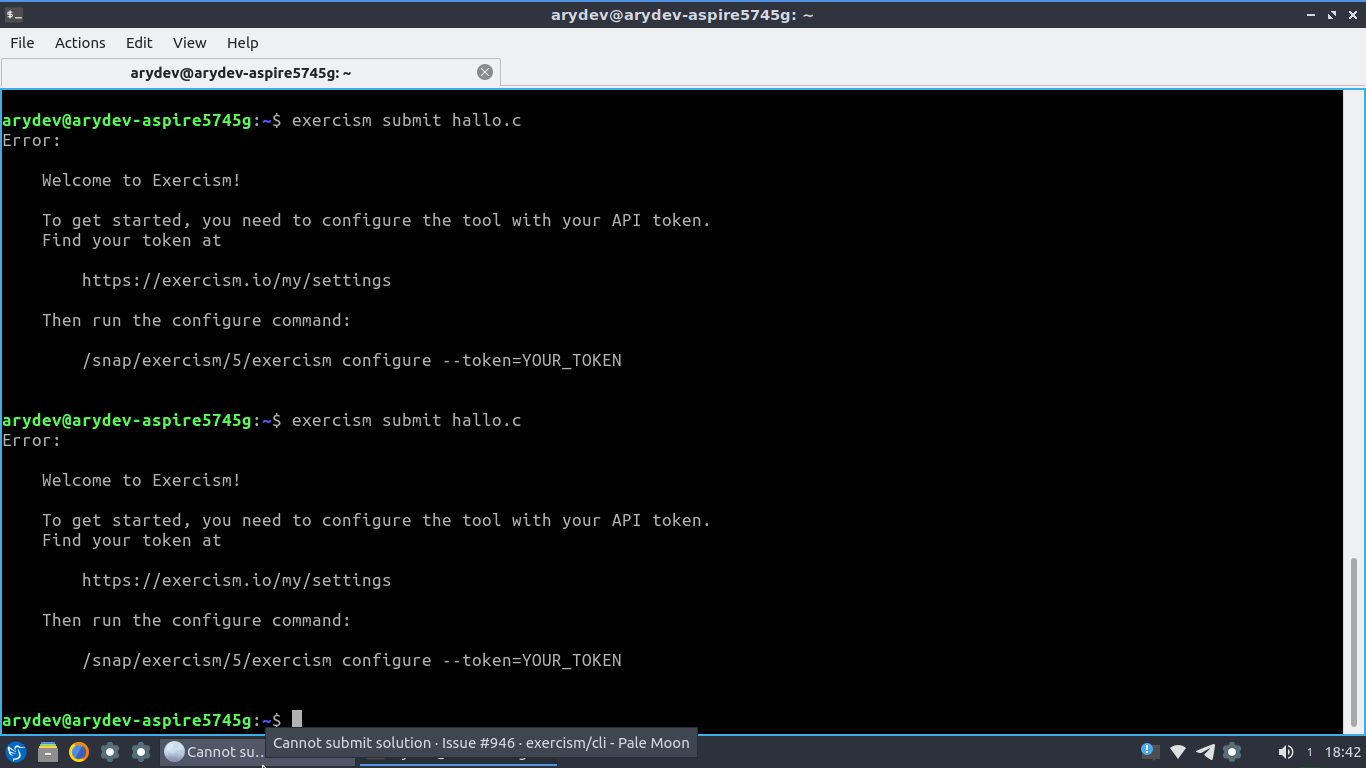
Task: Open the Telegram tray icon
Action: click(x=1206, y=752)
